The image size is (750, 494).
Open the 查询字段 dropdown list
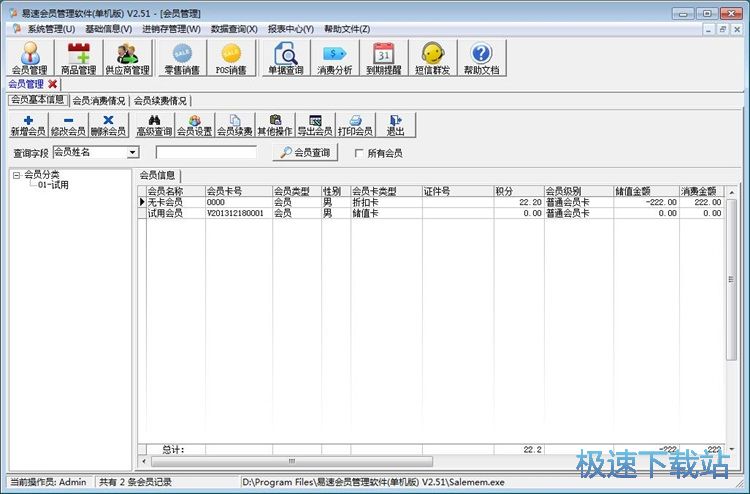point(133,152)
